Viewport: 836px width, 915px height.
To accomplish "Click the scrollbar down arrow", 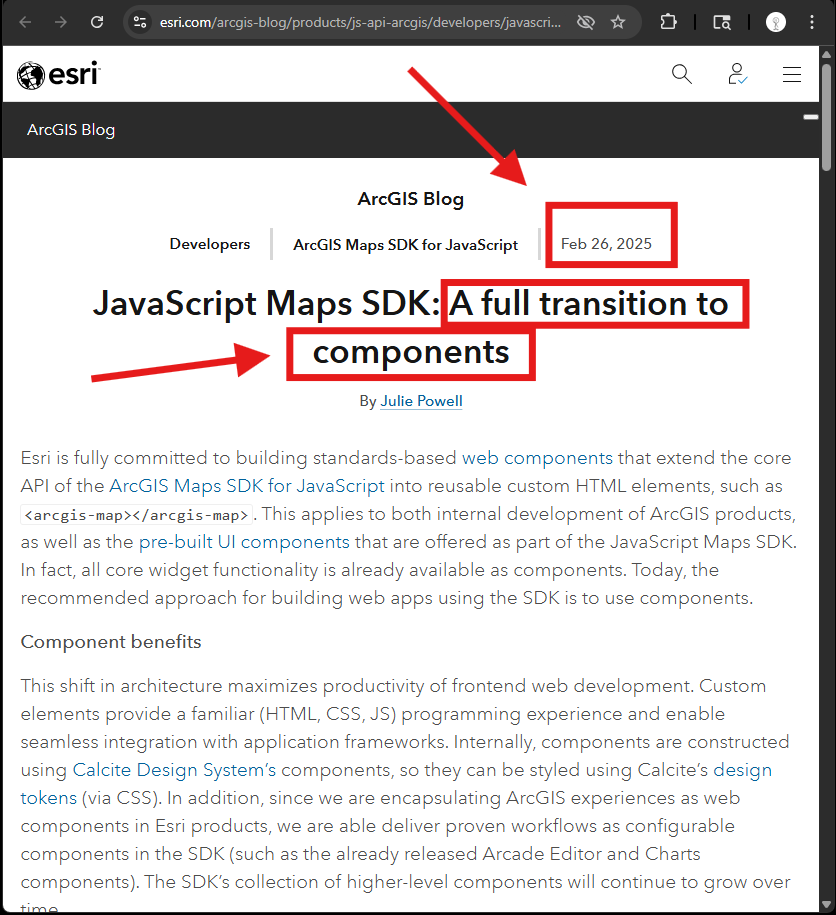I will point(826,905).
